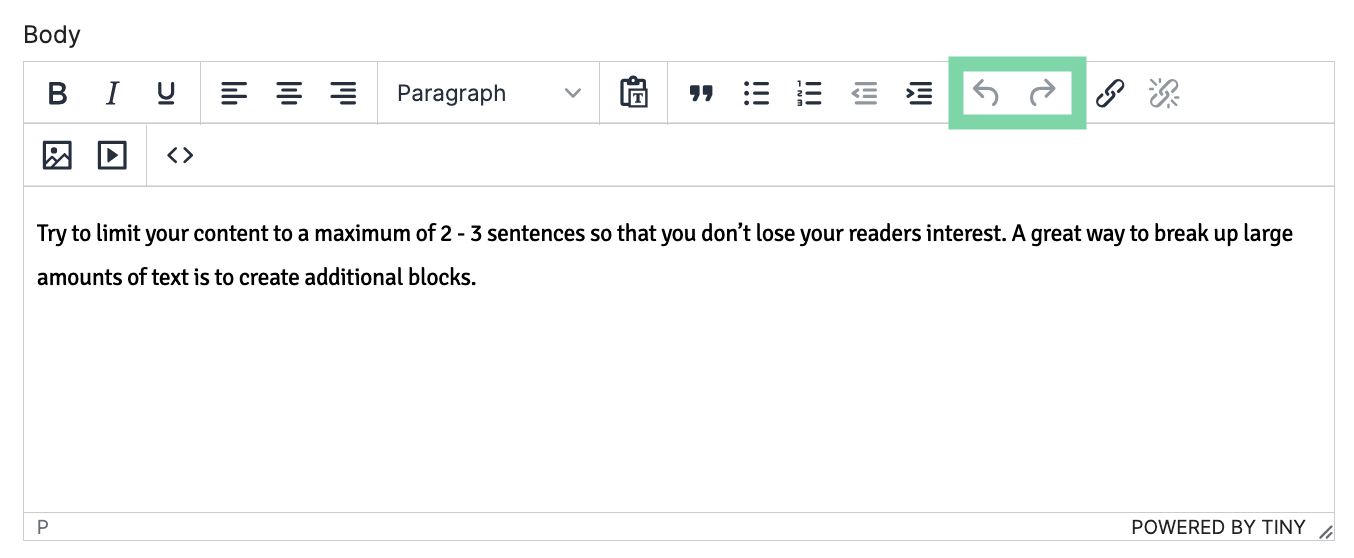1354x558 pixels.
Task: Align text to the right
Action: coord(343,94)
